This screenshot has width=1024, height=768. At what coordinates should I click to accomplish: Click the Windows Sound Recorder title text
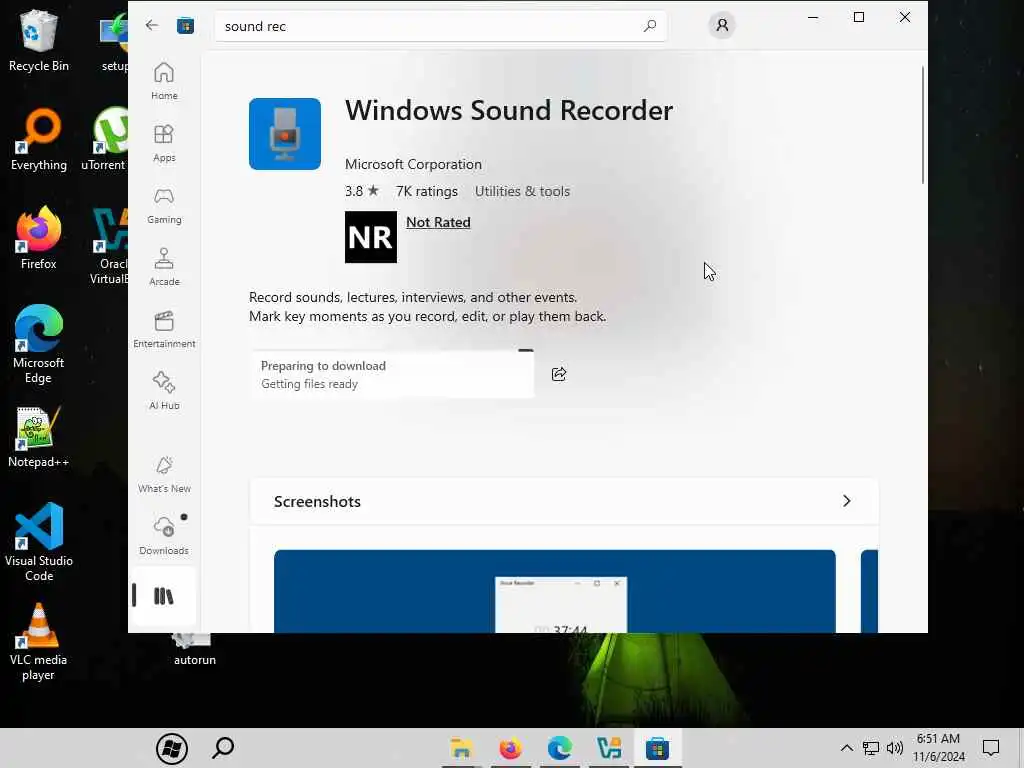point(509,110)
